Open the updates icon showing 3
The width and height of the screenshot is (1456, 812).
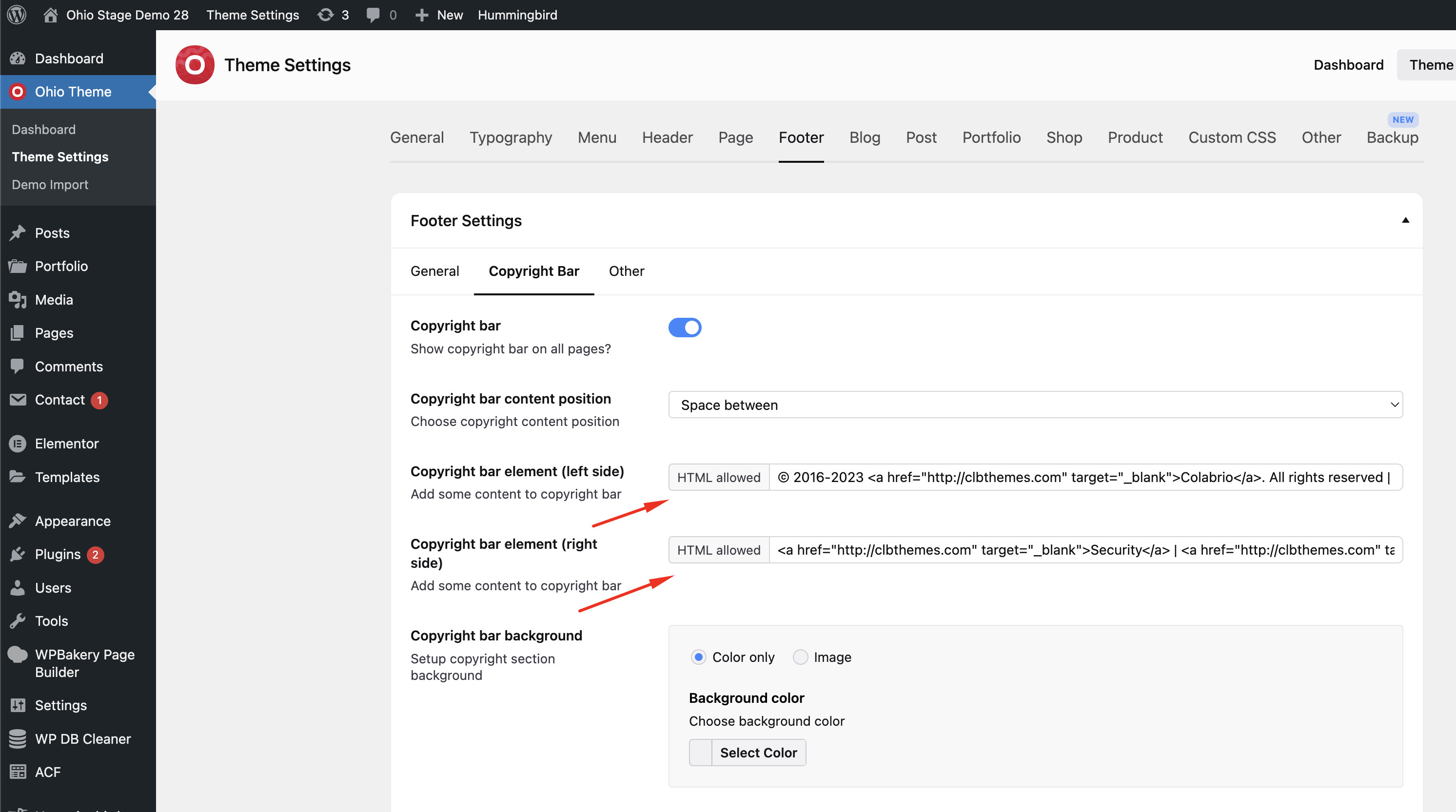pyautogui.click(x=326, y=15)
